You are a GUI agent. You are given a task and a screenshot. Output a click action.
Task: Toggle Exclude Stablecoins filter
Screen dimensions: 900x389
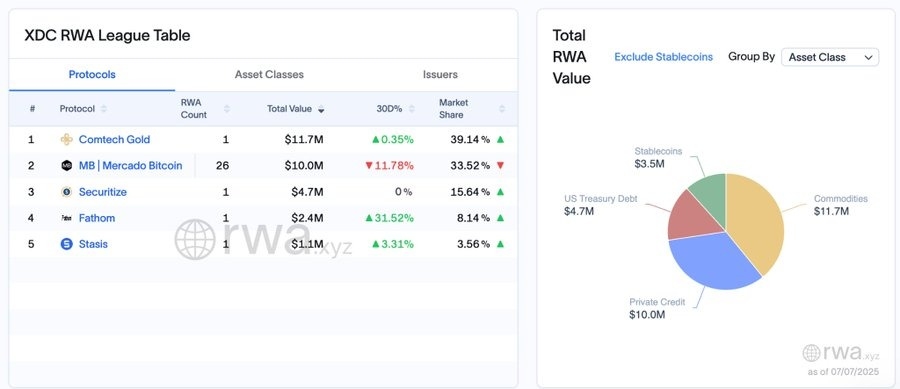point(664,57)
